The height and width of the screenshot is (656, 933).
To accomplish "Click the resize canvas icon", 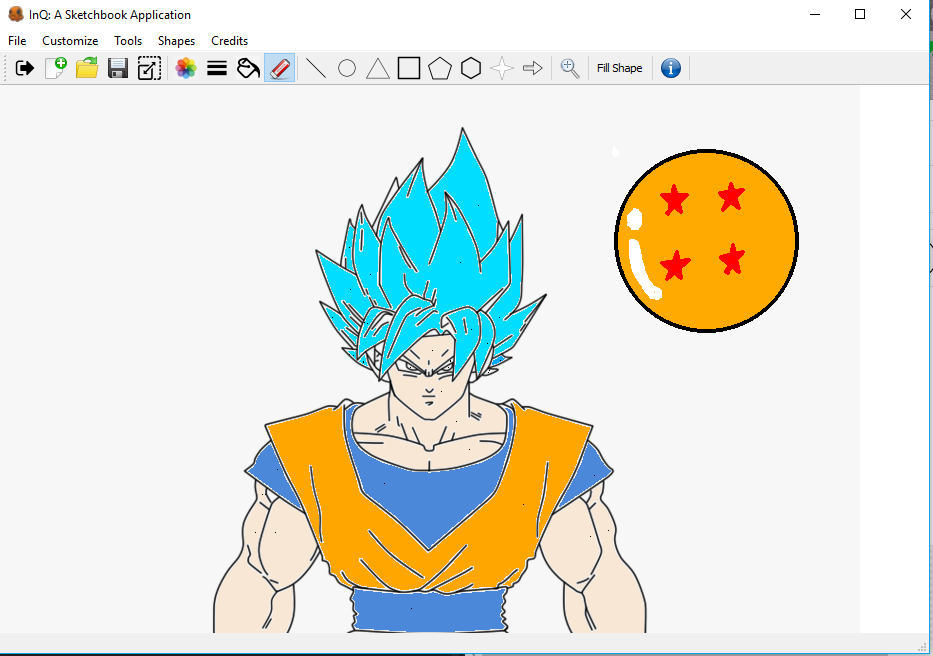I will (x=149, y=68).
